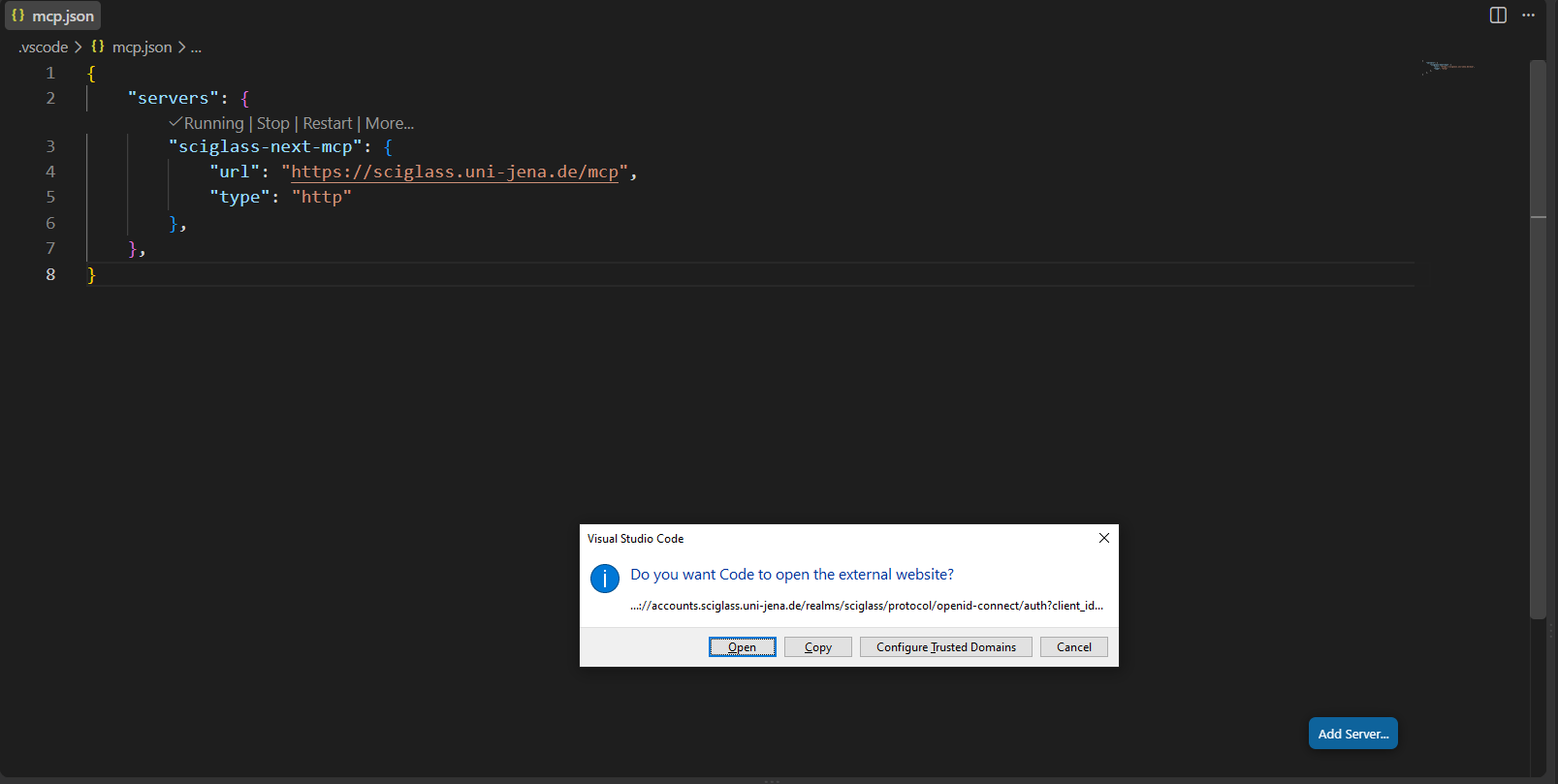Click Open in the external website dialog

(743, 647)
